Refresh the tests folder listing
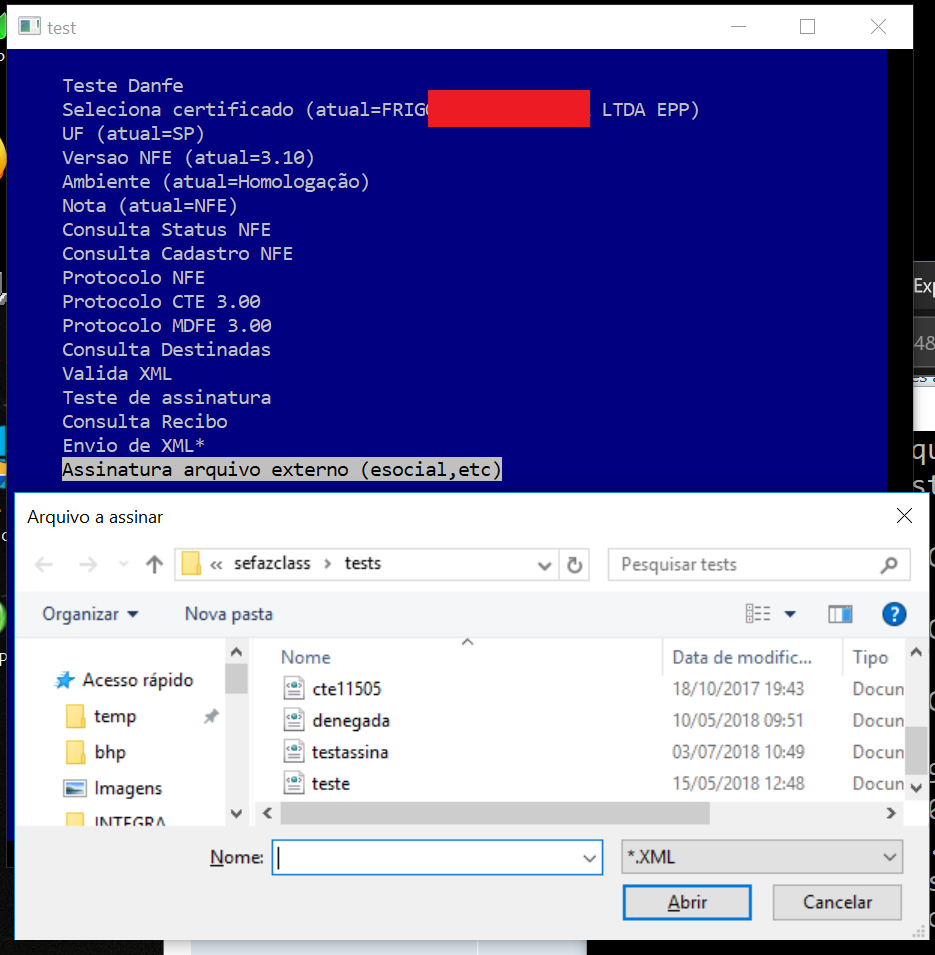 coord(574,565)
